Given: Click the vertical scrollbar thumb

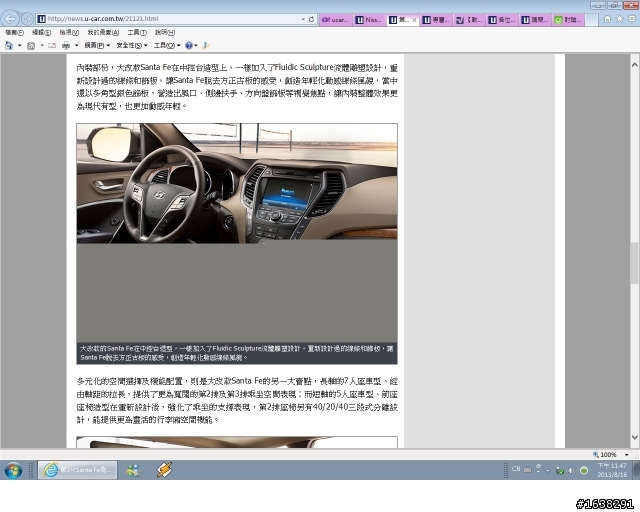Looking at the screenshot, I should tap(634, 263).
